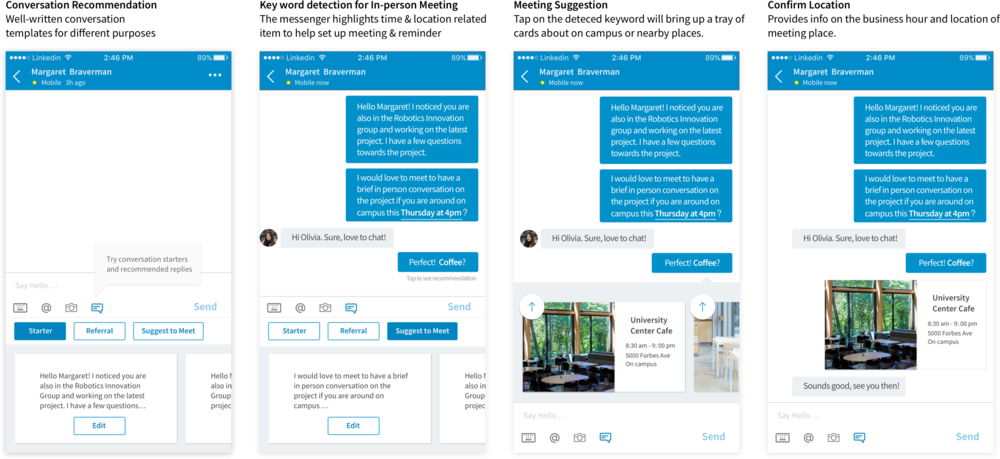Tap Edit under the 'Hello Margaret' template card

(99, 426)
